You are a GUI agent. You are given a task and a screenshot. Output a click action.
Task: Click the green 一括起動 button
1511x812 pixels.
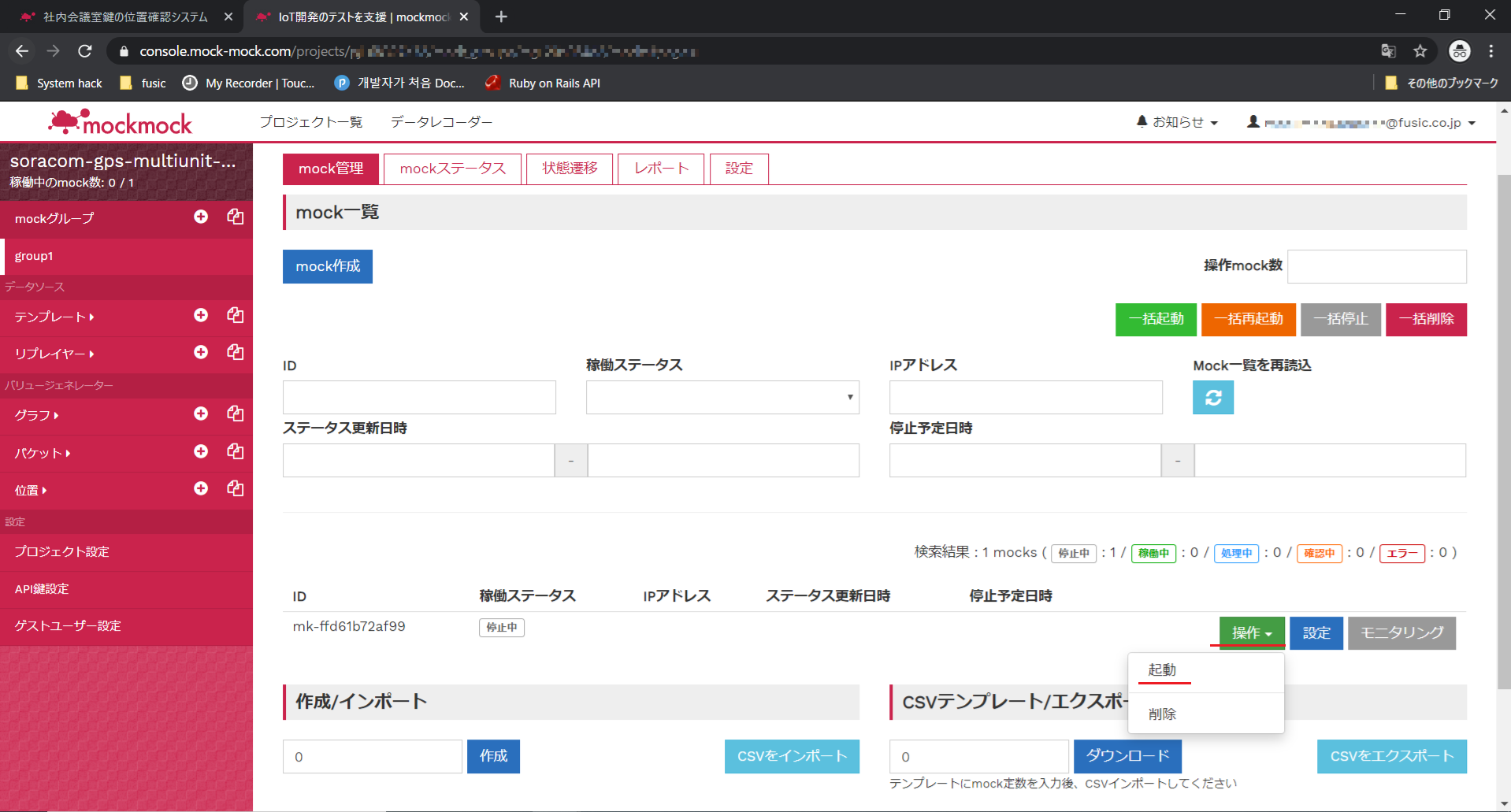(x=1155, y=319)
